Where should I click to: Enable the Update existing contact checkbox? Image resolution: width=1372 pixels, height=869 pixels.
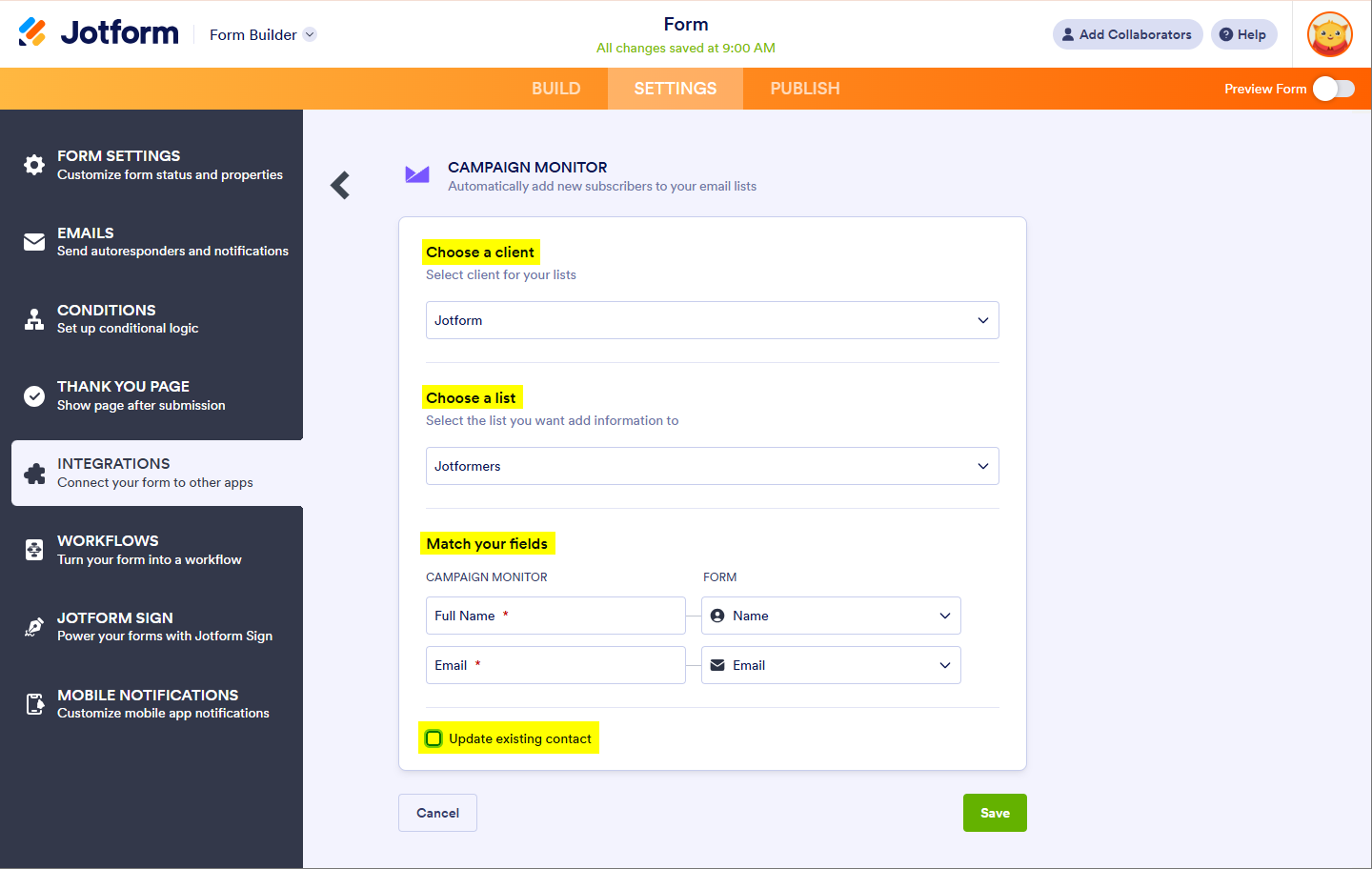tap(434, 738)
